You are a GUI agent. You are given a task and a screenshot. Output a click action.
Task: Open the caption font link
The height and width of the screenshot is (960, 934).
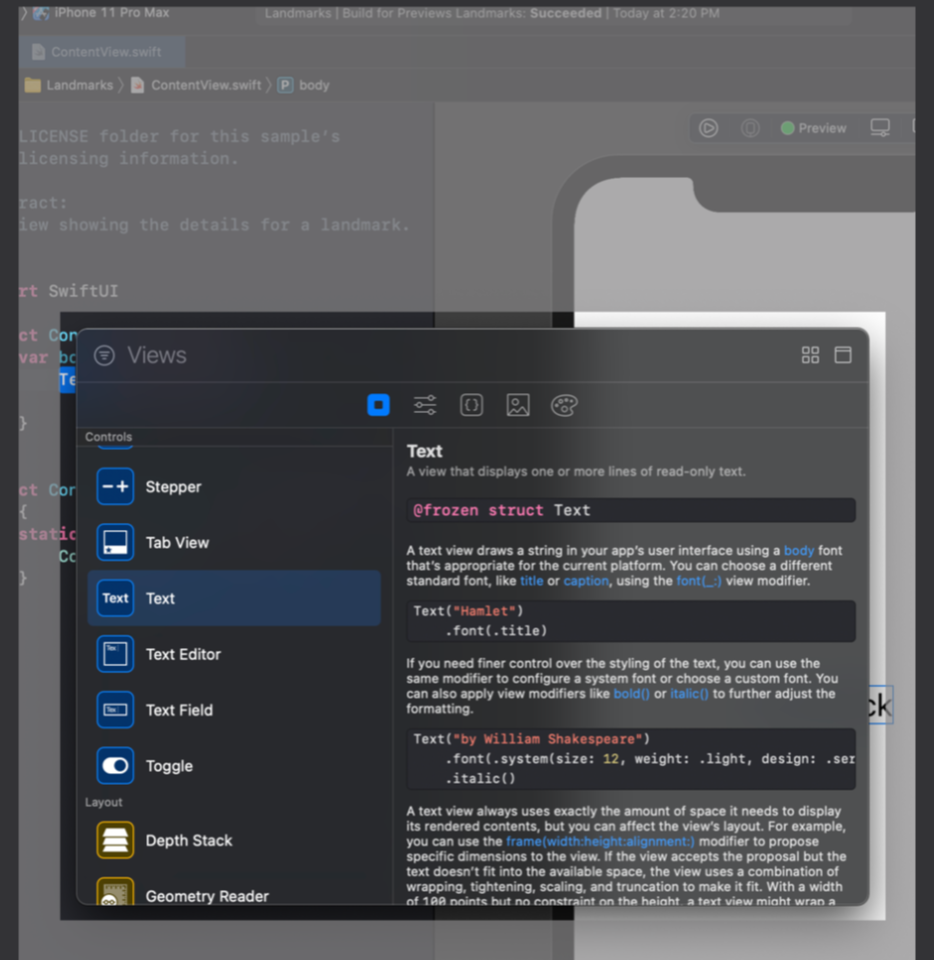pyautogui.click(x=586, y=581)
